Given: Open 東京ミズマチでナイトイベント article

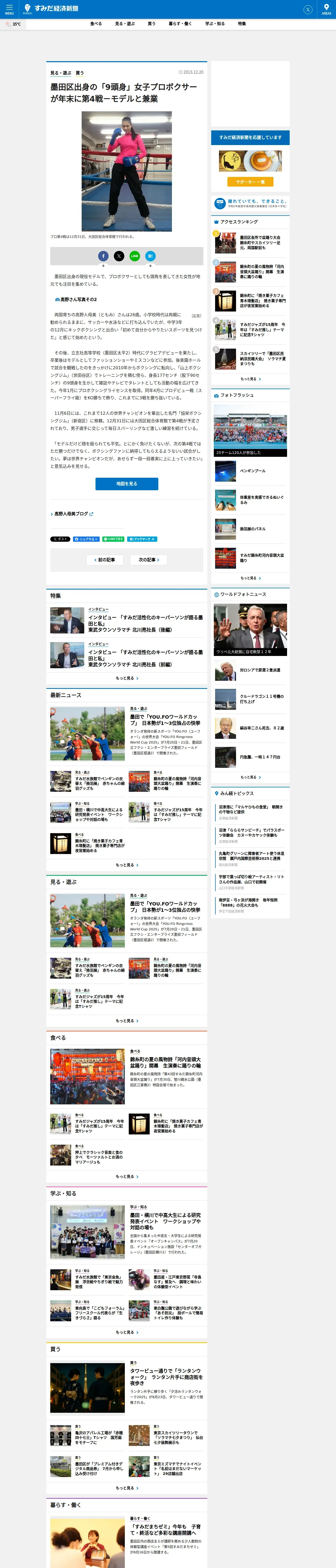Looking at the screenshot, I should pyautogui.click(x=166, y=1466).
